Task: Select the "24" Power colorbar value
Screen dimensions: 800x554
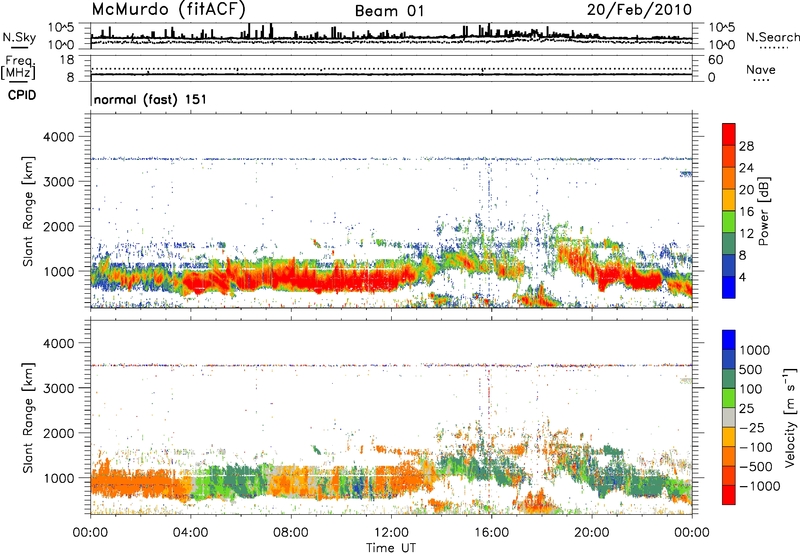Action: 746,168
